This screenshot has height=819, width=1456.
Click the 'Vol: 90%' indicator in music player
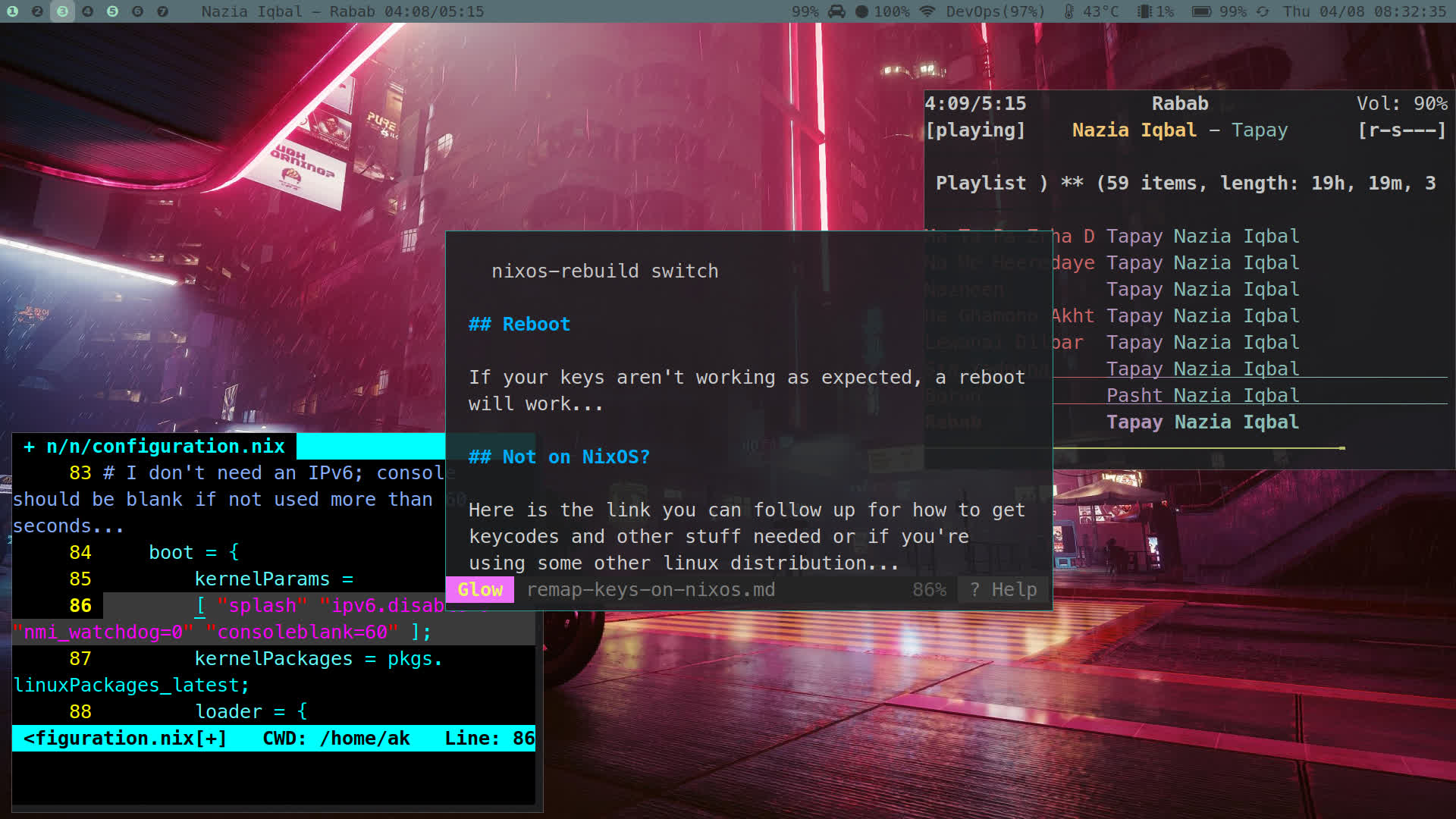point(1402,103)
